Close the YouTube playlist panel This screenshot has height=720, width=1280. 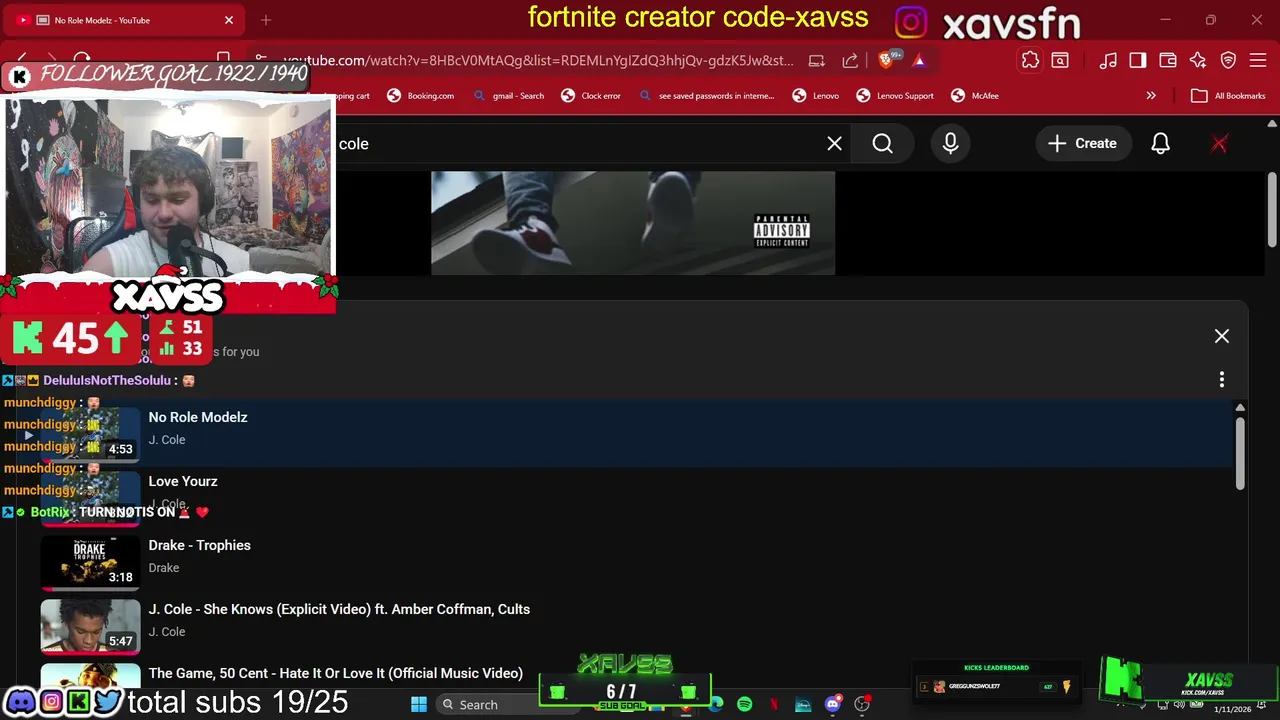tap(1221, 336)
